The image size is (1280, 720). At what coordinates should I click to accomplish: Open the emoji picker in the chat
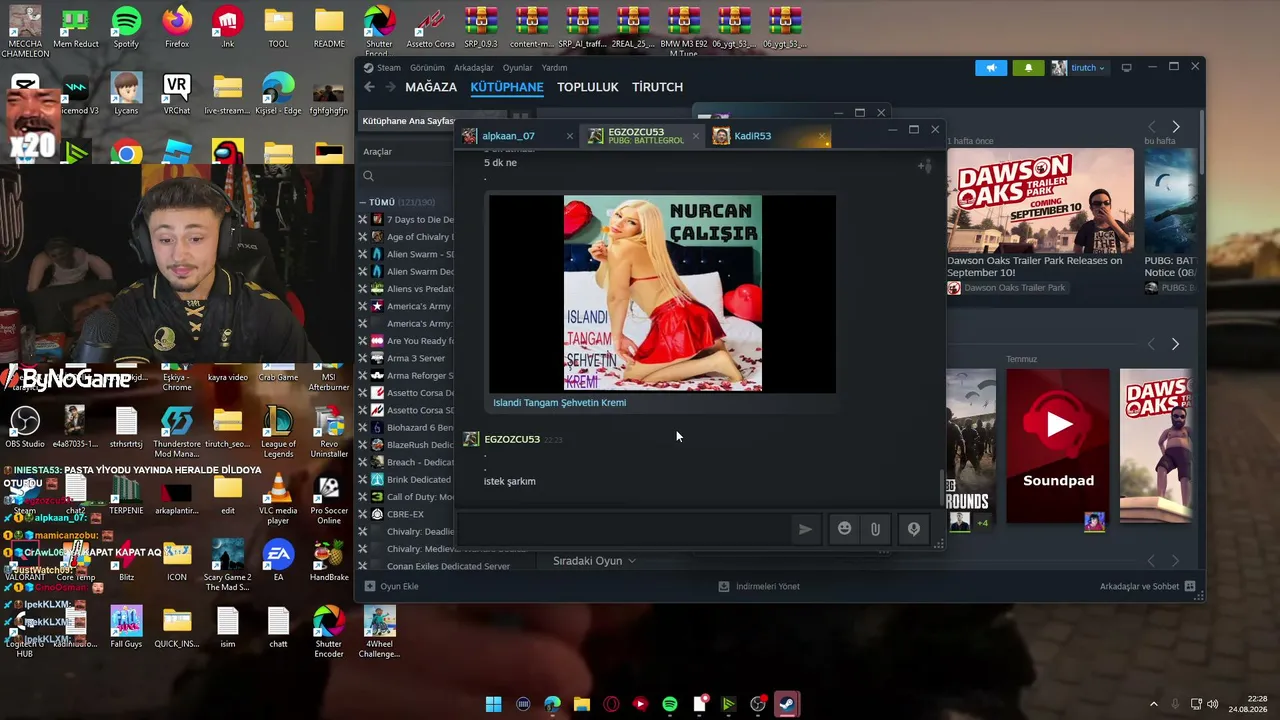pos(844,529)
